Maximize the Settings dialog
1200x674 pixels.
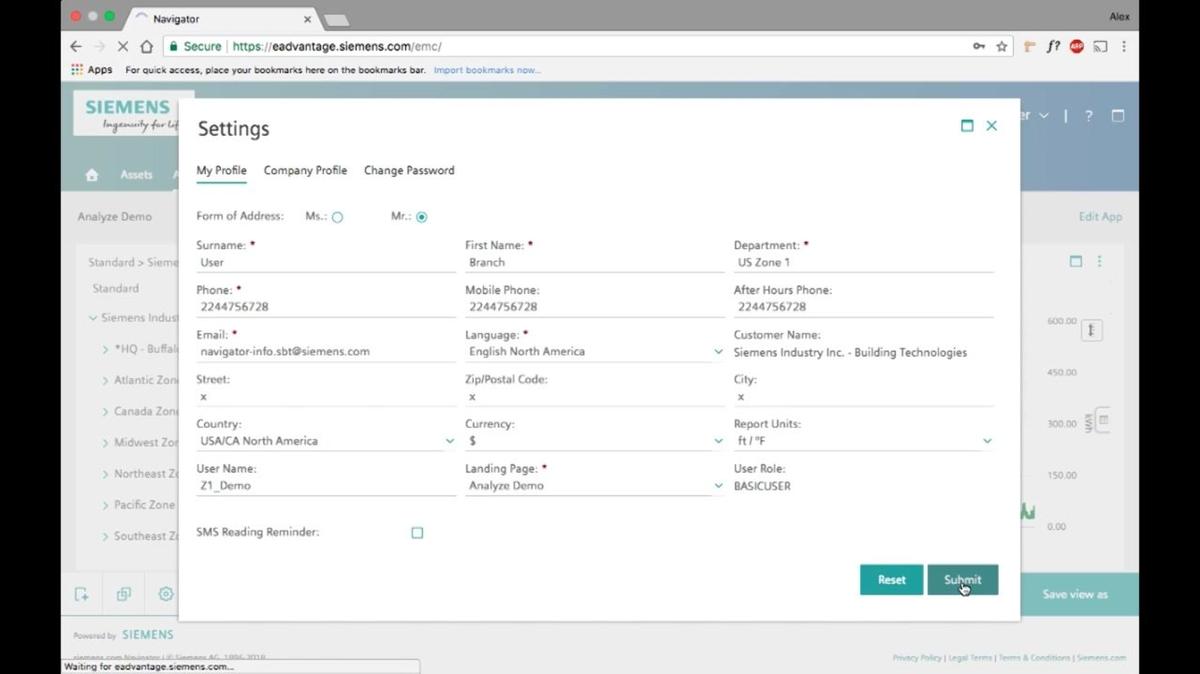(x=967, y=126)
